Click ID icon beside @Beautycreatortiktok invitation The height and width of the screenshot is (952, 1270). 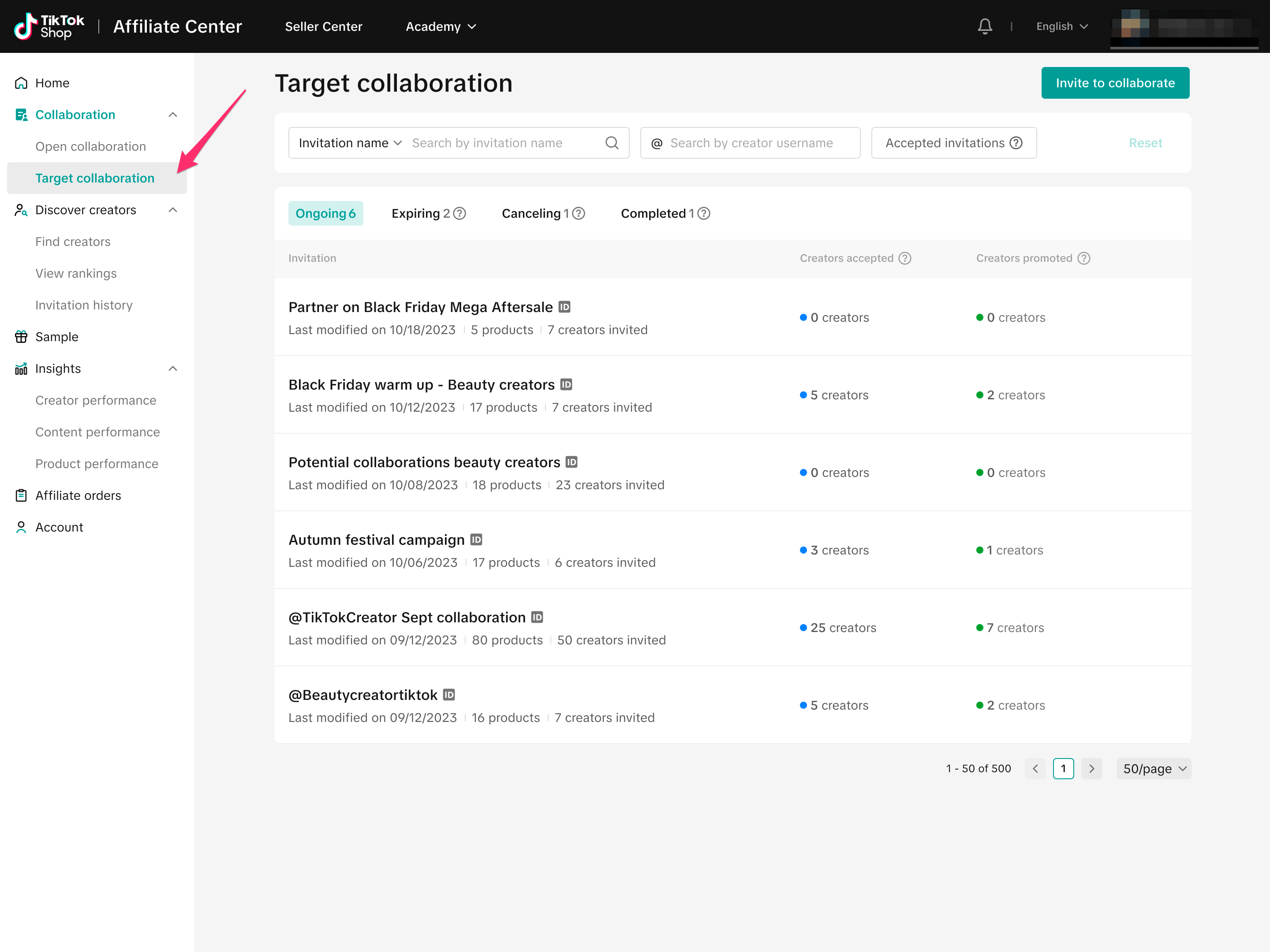tap(449, 694)
